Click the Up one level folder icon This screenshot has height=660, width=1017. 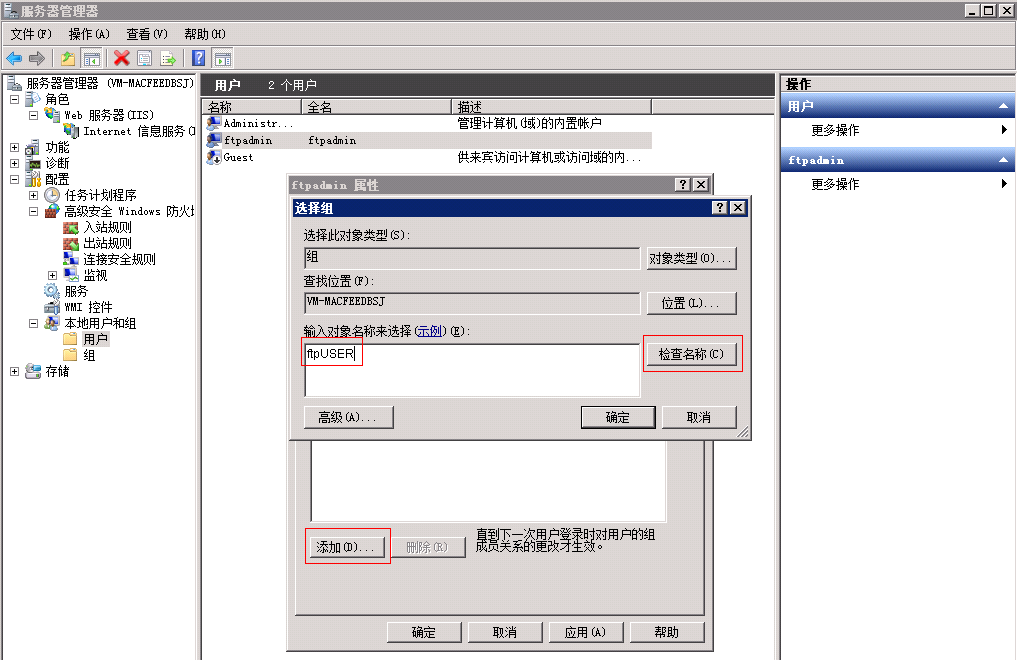click(x=67, y=58)
